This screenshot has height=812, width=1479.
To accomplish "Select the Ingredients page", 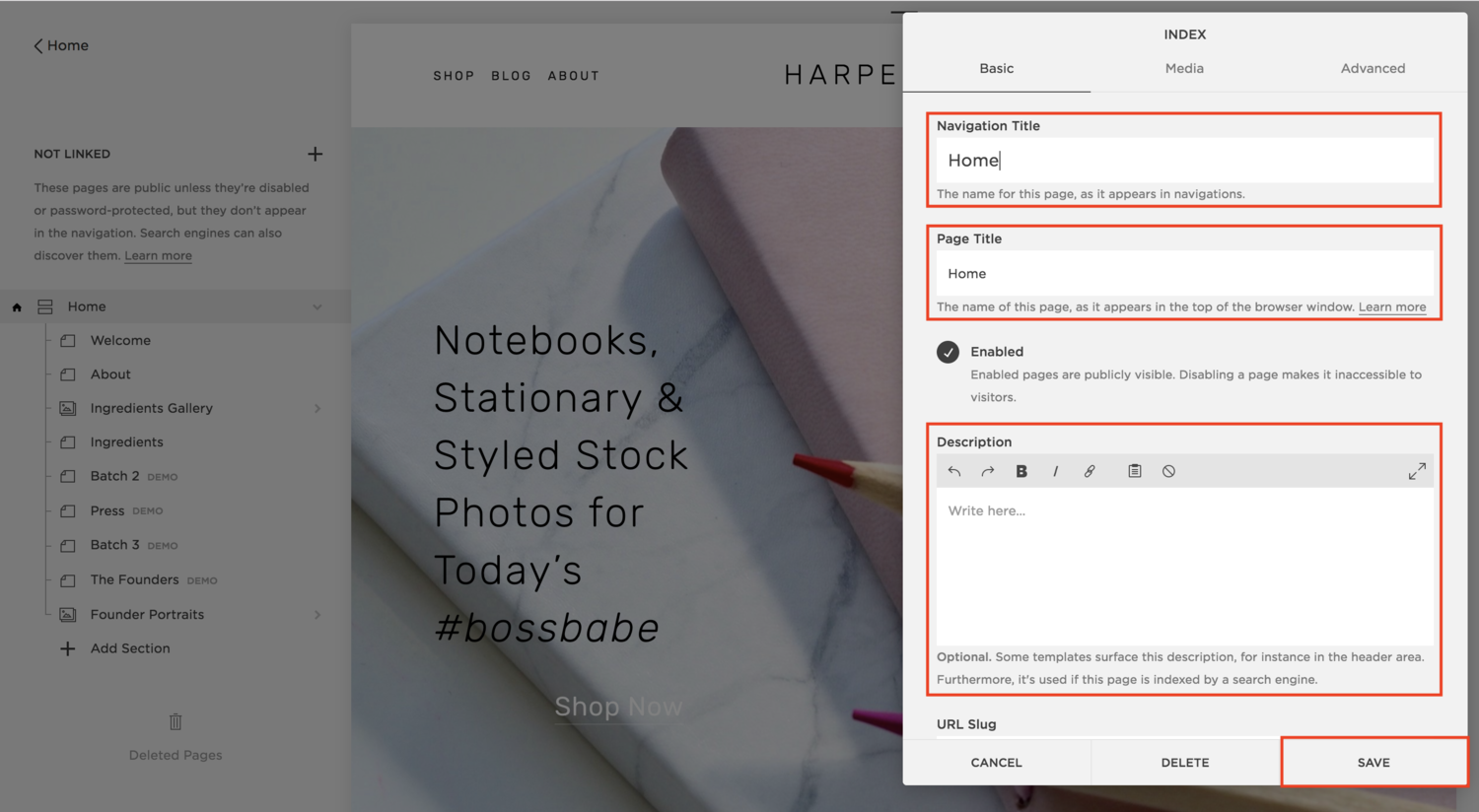I will [127, 442].
